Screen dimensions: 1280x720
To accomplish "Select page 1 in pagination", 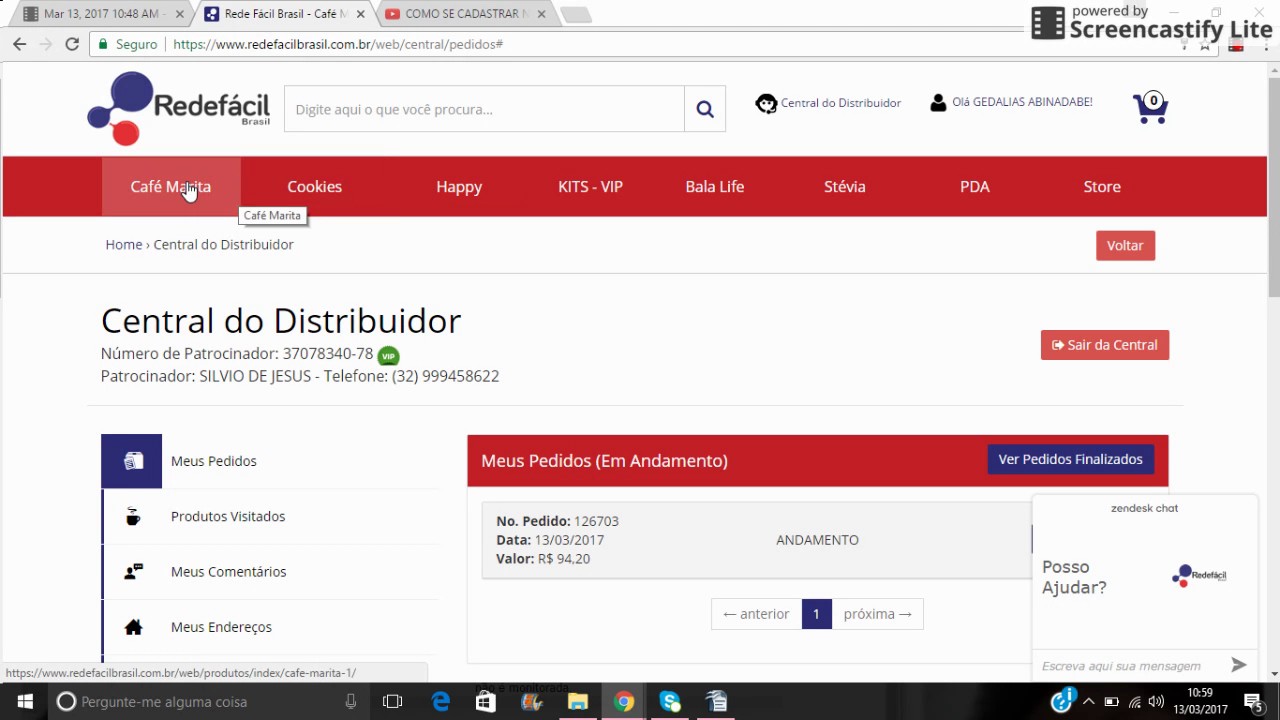I will [x=816, y=614].
